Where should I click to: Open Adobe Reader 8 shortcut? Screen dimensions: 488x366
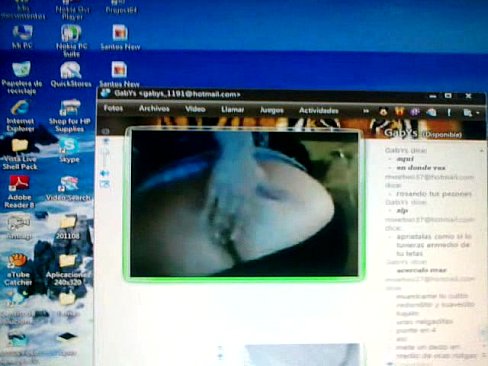click(19, 192)
